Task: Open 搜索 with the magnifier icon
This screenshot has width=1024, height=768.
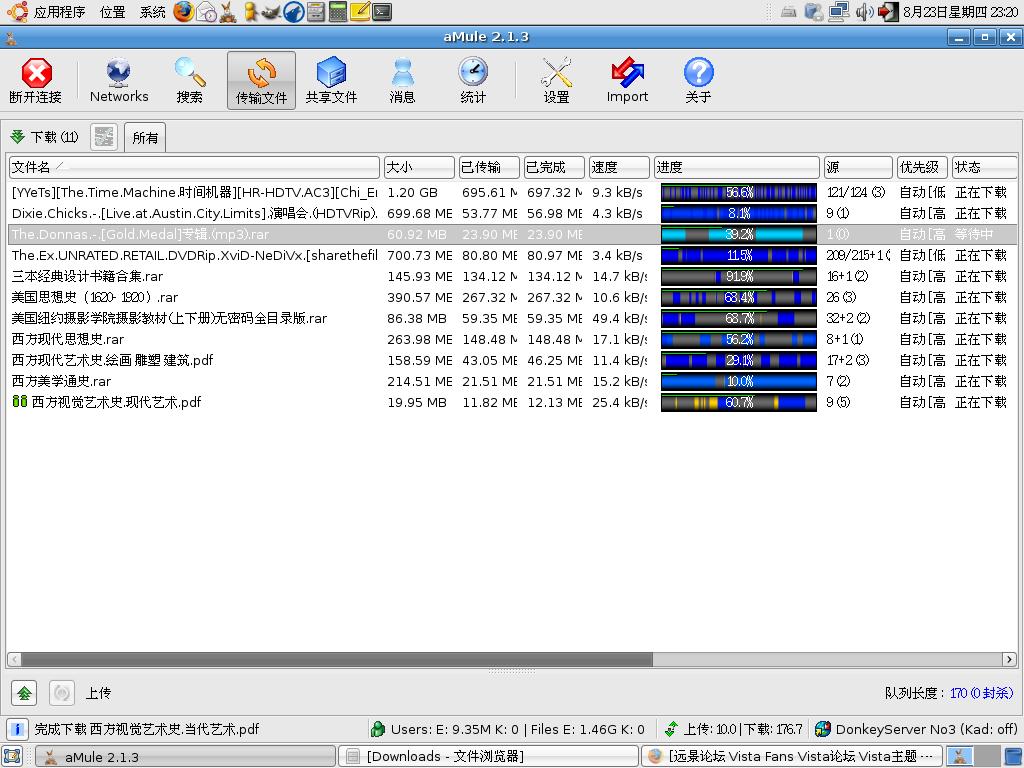Action: (189, 72)
